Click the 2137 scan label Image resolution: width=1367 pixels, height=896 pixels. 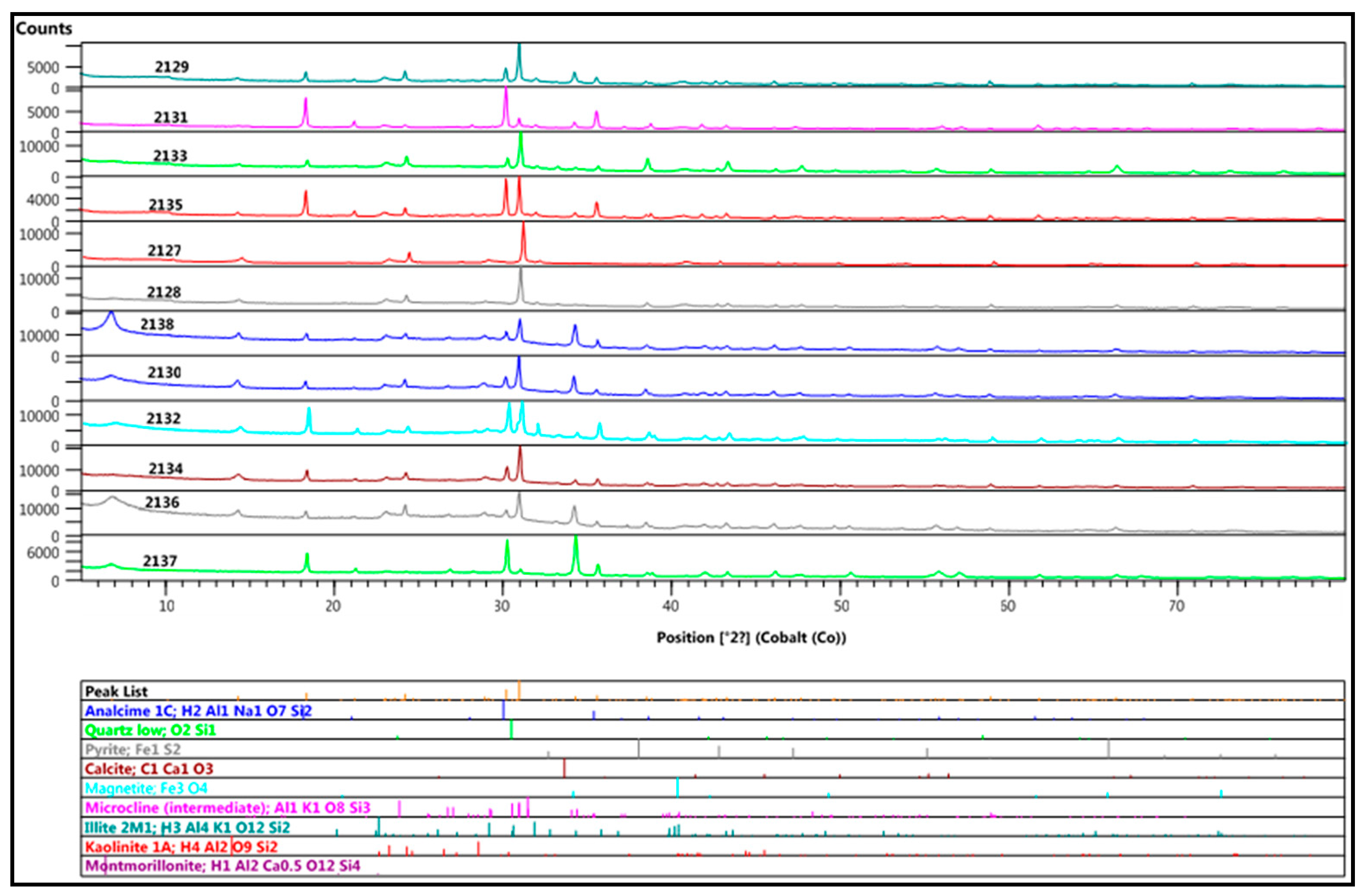(x=160, y=560)
